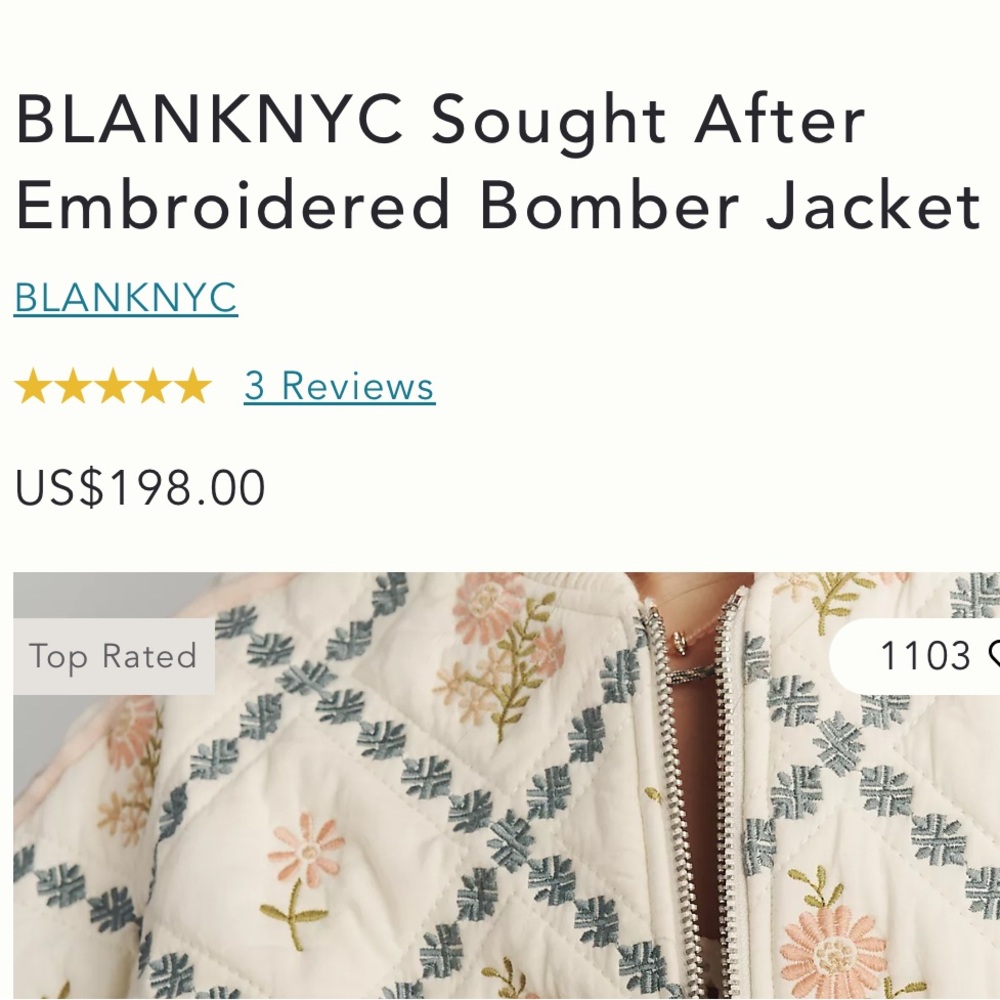1000x1000 pixels.
Task: Visit the BLANKNYC brand link
Action: point(126,298)
